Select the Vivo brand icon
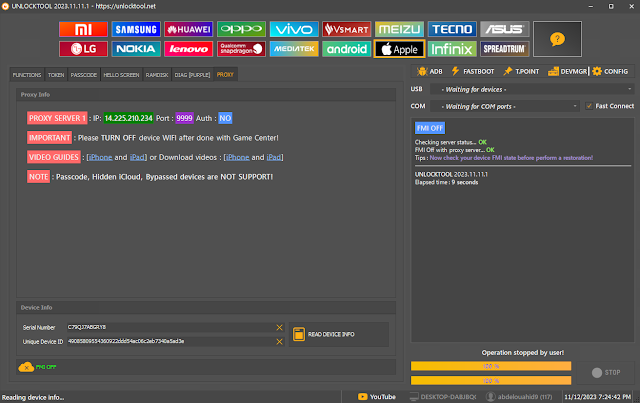This screenshot has height=403, width=640. click(294, 29)
